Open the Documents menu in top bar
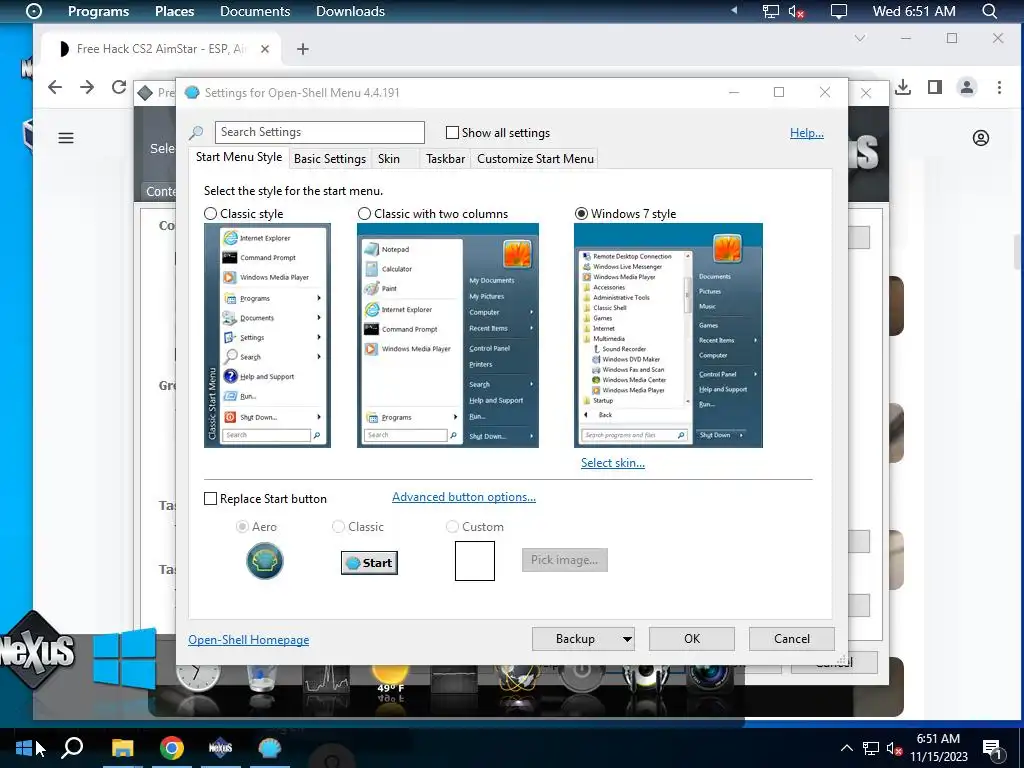Screen dimensions: 1024x768 coord(255,11)
